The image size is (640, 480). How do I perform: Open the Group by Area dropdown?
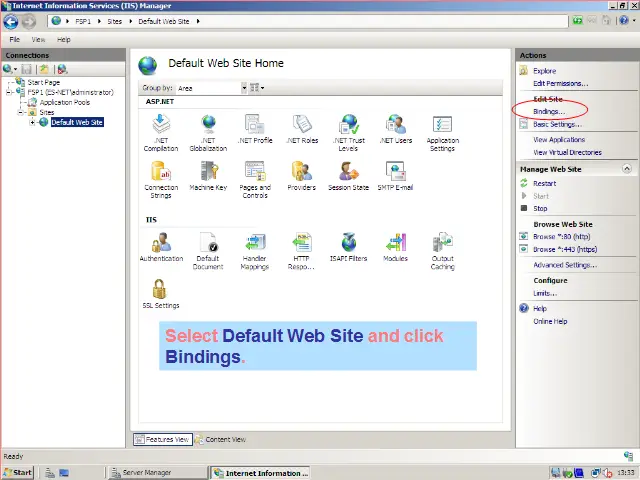tap(244, 88)
